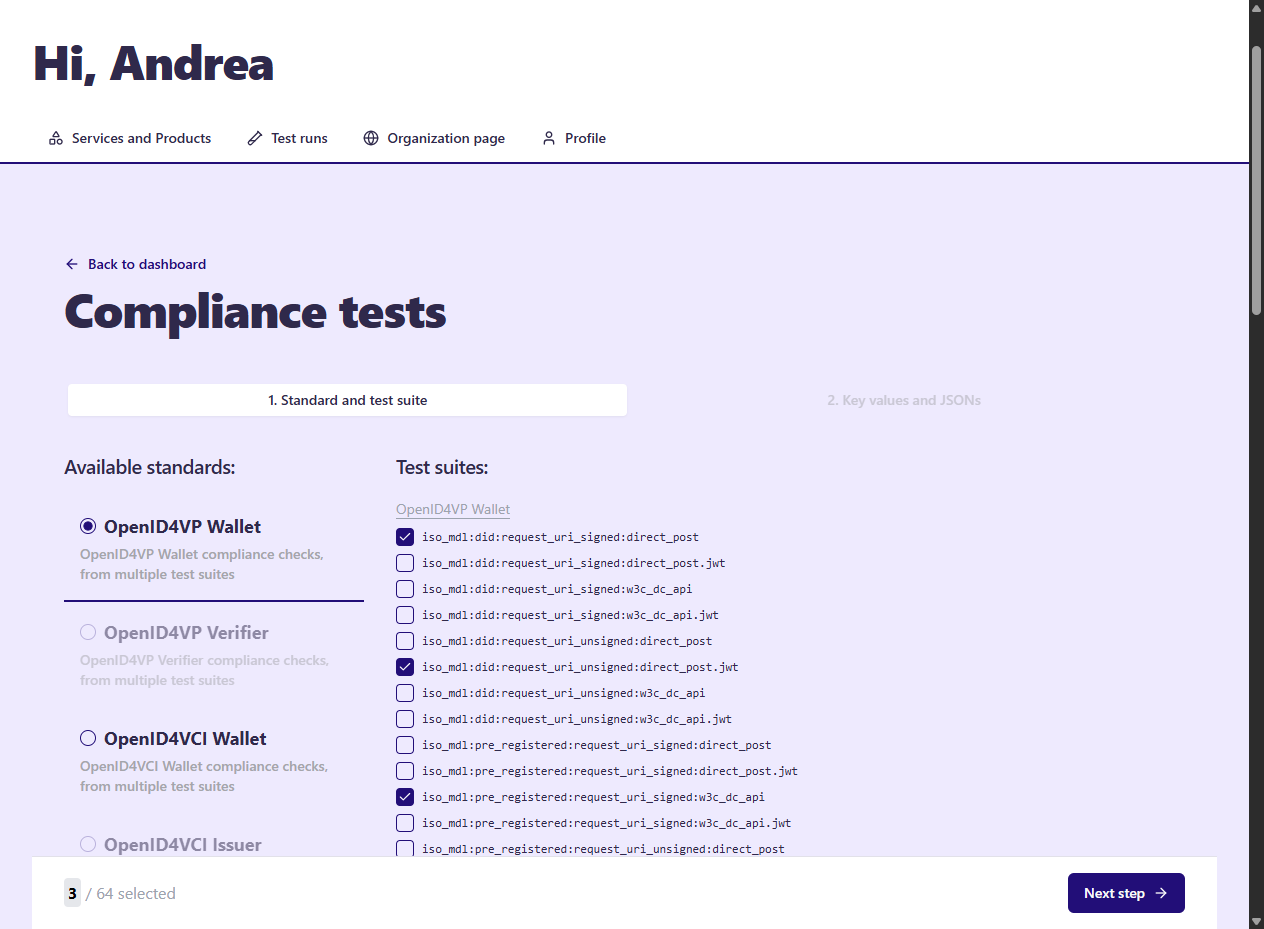Image resolution: width=1264 pixels, height=929 pixels.
Task: Go to Organization page
Action: tap(434, 138)
